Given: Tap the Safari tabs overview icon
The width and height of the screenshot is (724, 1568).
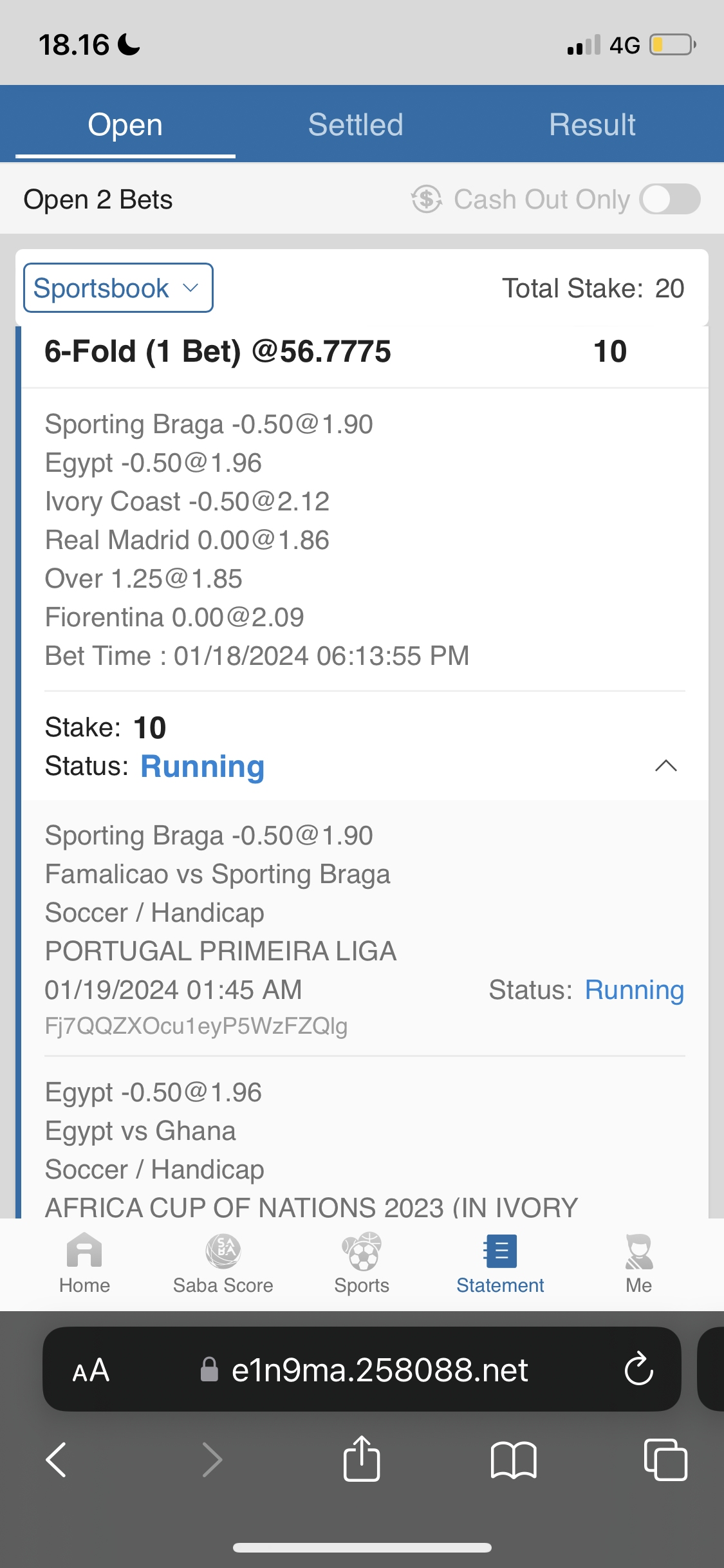Looking at the screenshot, I should [665, 1459].
